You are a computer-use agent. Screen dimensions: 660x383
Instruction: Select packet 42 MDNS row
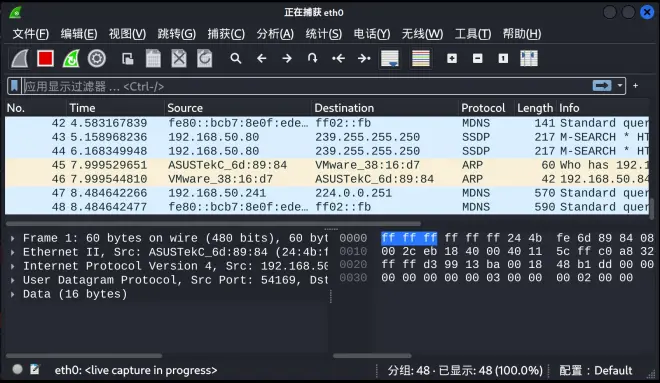tap(327, 123)
